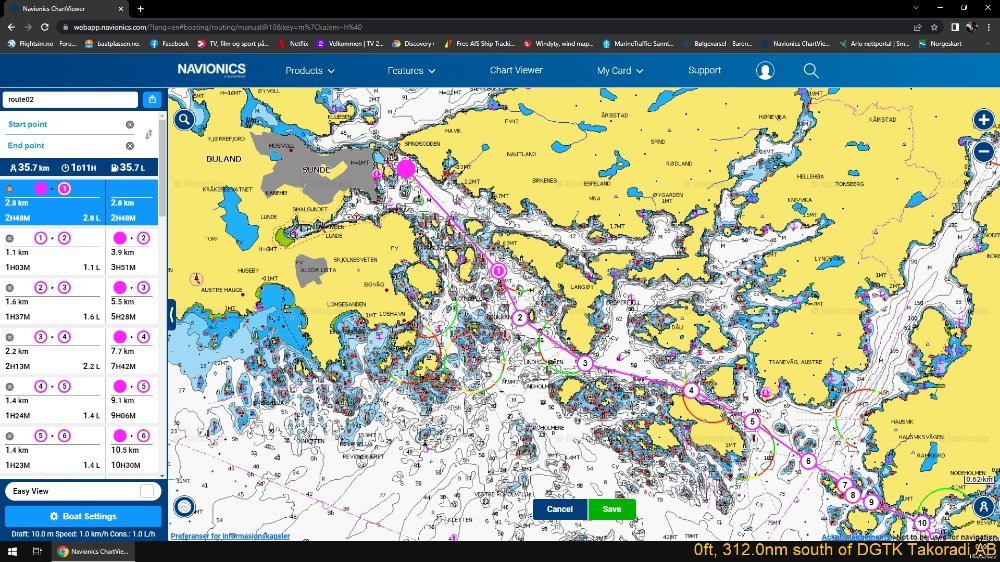Open the preferences for cookies link

coord(230,536)
